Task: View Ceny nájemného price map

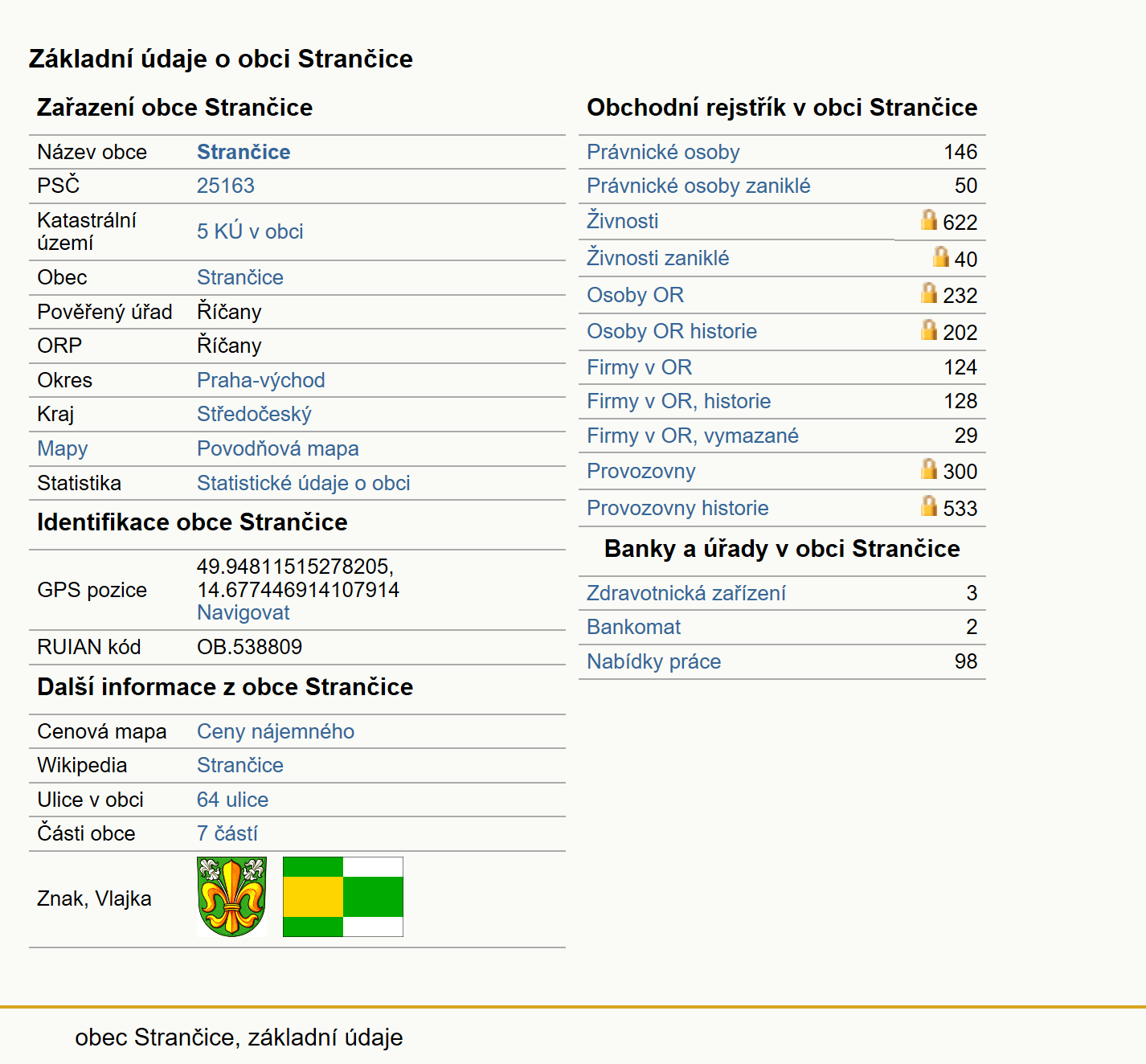Action: (276, 731)
